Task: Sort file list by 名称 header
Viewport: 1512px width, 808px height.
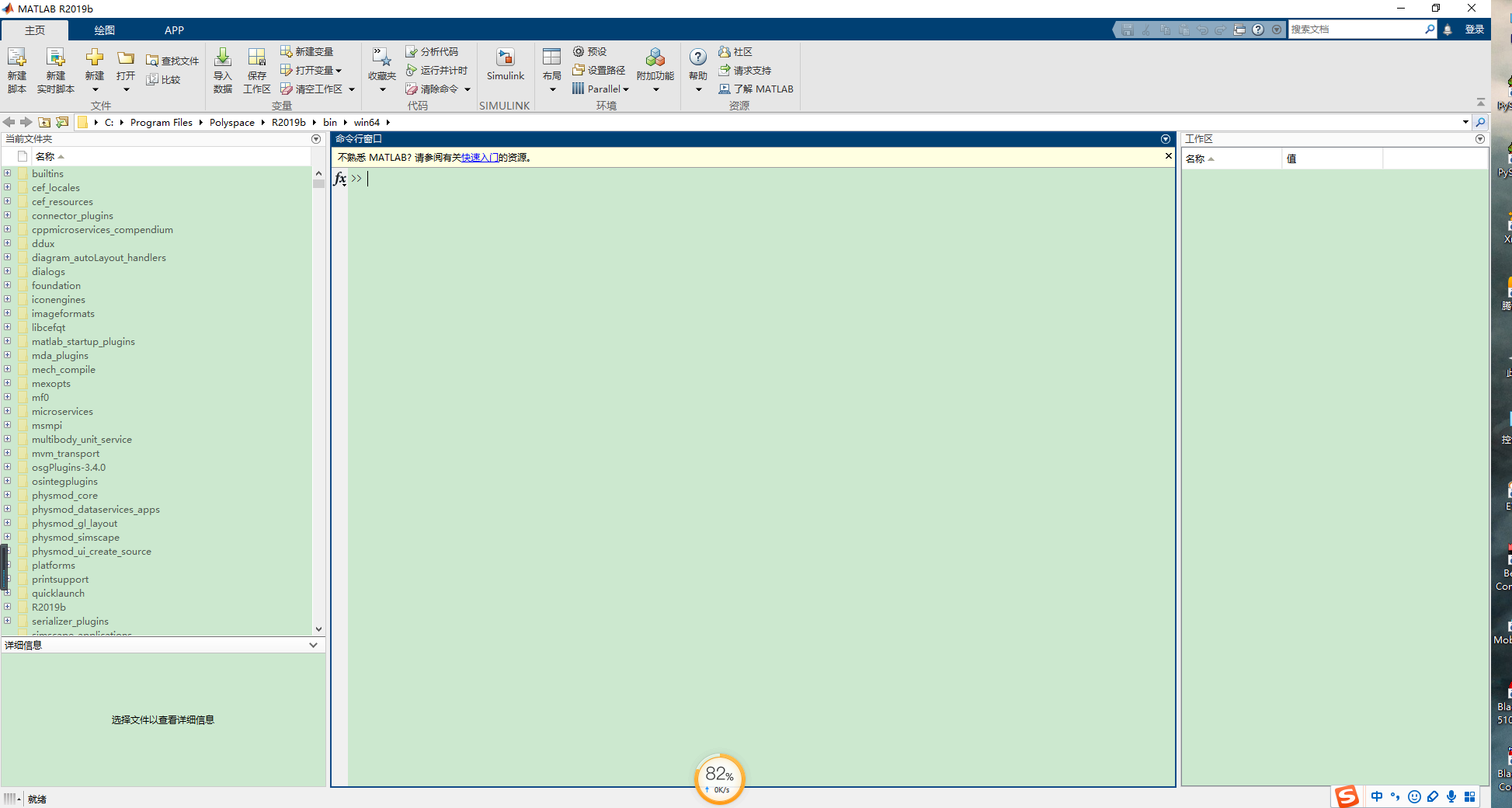Action: pyautogui.click(x=45, y=156)
